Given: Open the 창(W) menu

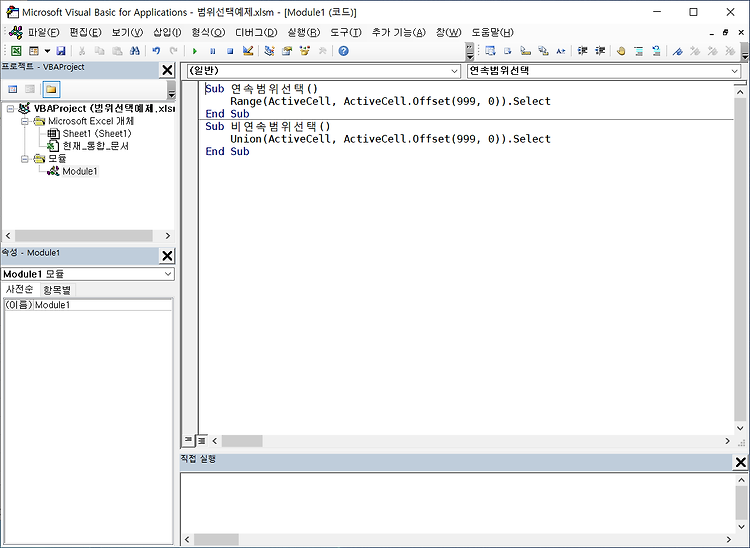Looking at the screenshot, I should (x=448, y=33).
